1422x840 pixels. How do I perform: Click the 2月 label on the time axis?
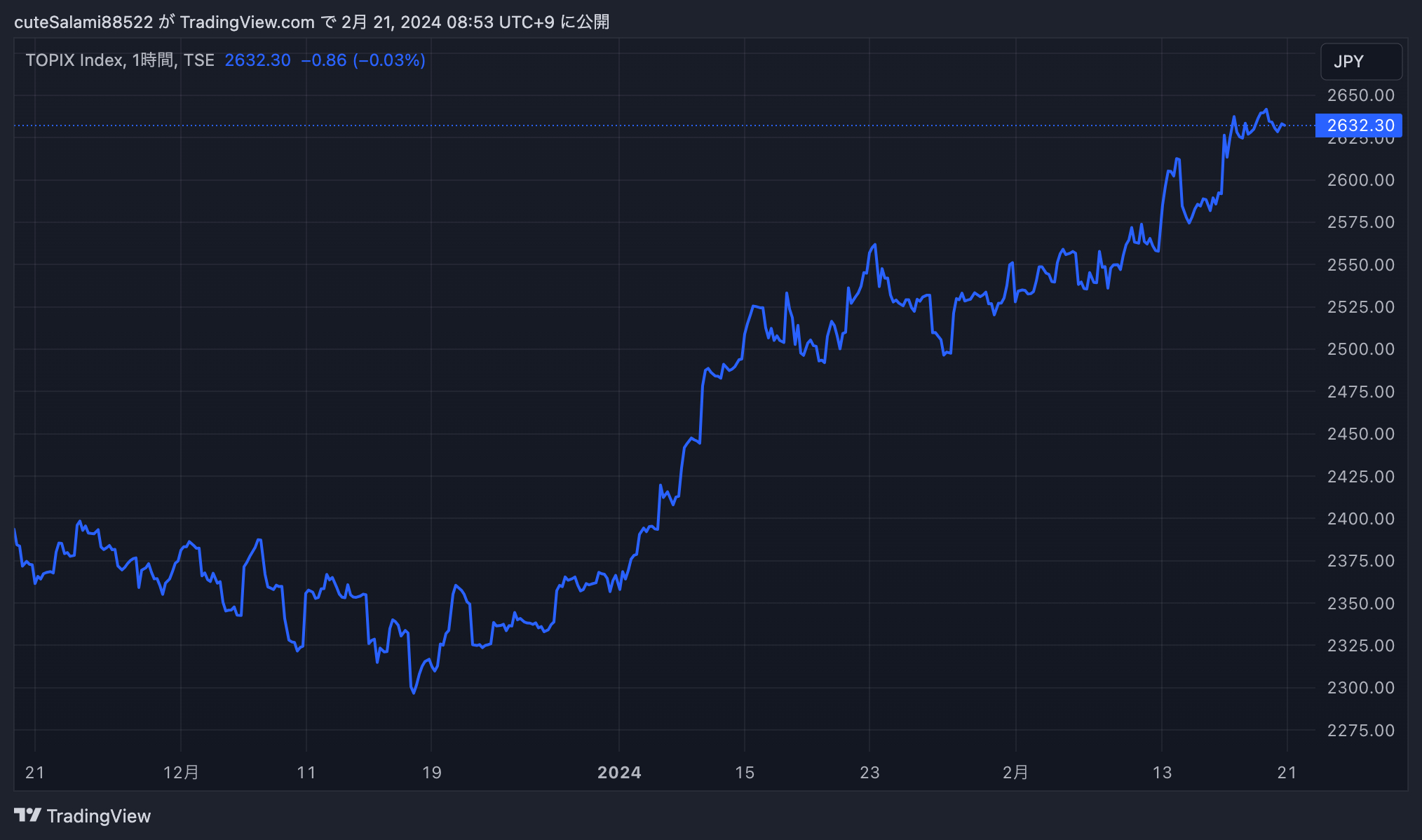(x=1015, y=773)
